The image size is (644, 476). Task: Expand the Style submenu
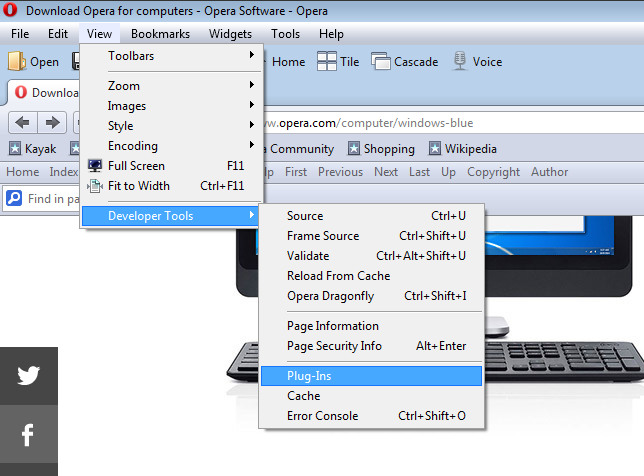[172, 126]
